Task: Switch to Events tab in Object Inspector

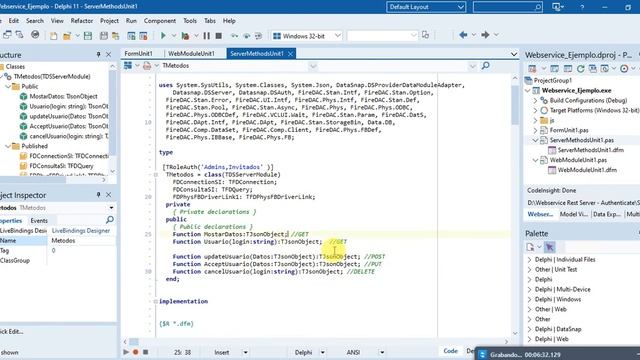Action: tap(39, 220)
